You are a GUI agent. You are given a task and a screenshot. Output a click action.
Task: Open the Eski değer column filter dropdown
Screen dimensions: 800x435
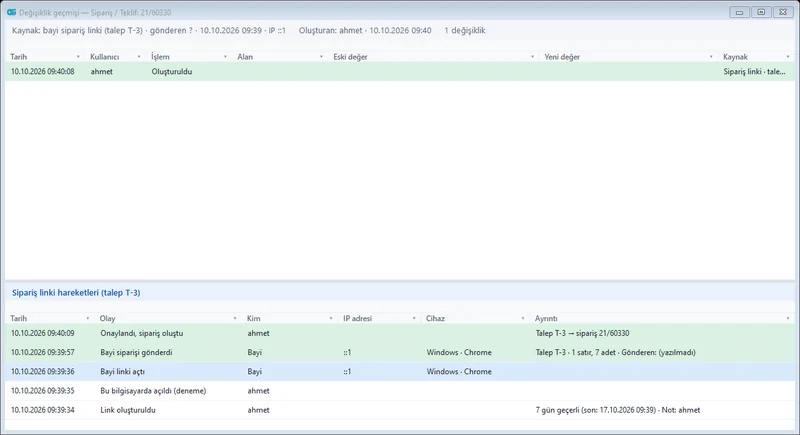pyautogui.click(x=532, y=57)
